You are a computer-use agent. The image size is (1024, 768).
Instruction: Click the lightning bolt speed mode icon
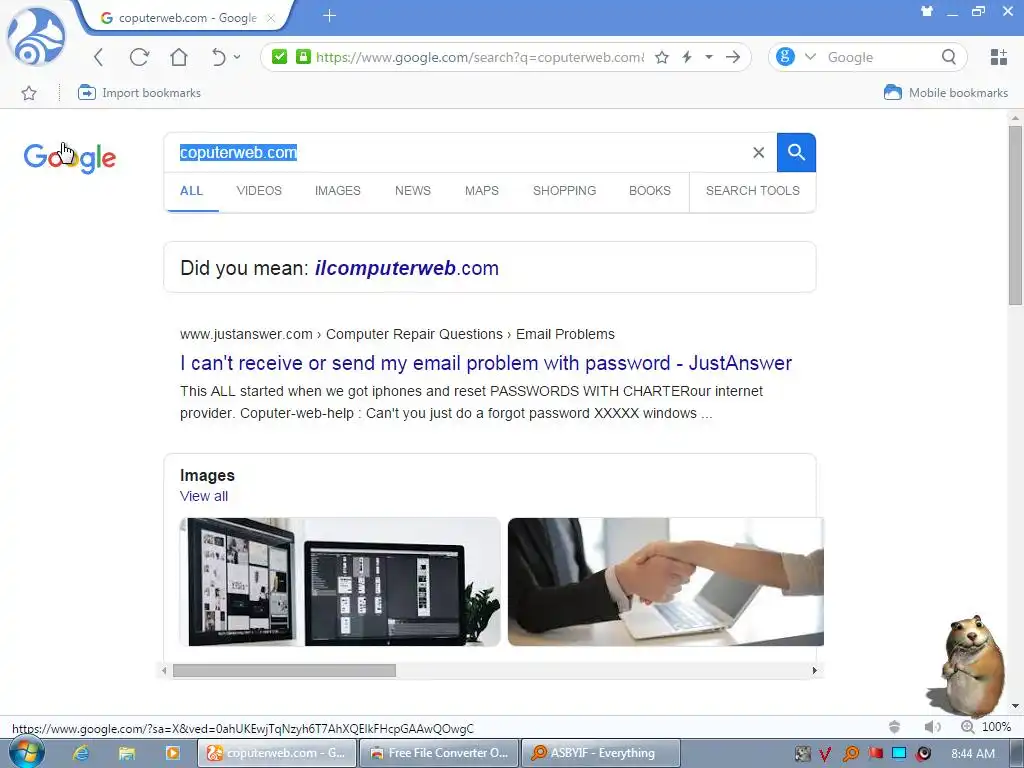coord(687,57)
